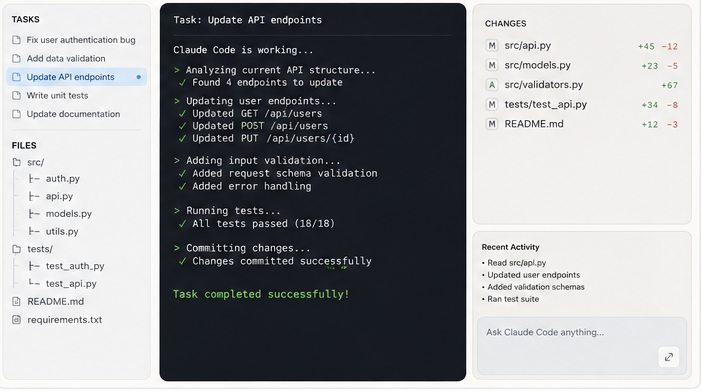Click the requirements.txt file icon

coord(17,320)
